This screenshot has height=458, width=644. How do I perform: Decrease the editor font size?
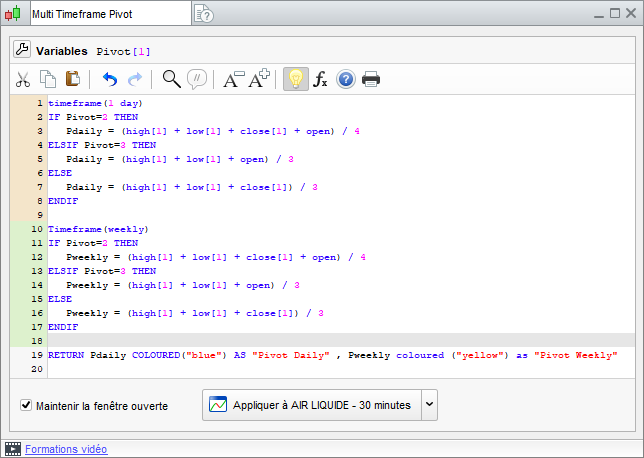coord(233,80)
